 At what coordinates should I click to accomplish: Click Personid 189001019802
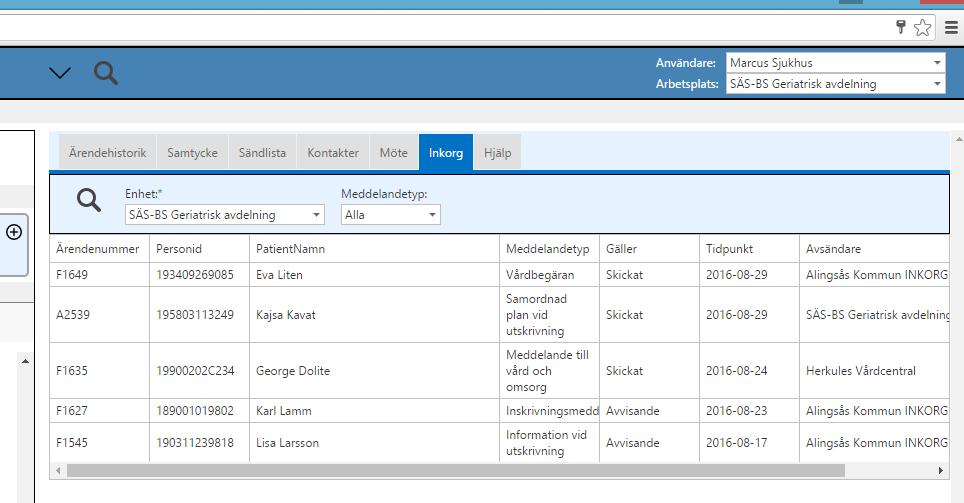tap(195, 411)
